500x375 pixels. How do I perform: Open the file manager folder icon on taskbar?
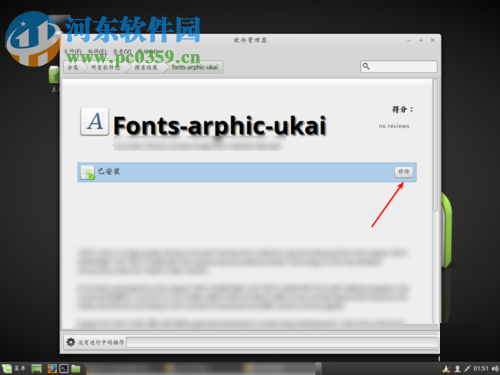[76, 368]
